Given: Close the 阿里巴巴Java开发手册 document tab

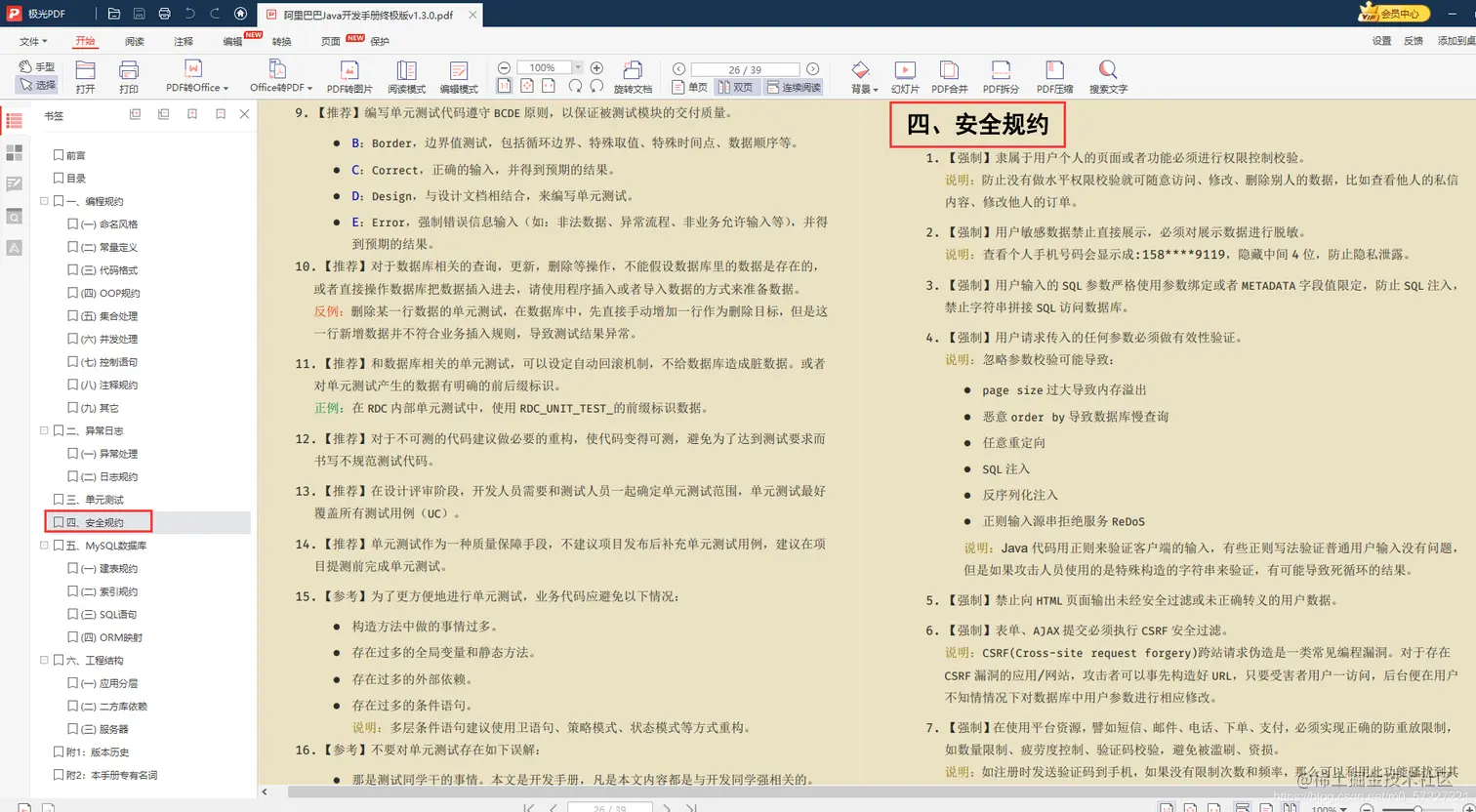Looking at the screenshot, I should pyautogui.click(x=471, y=16).
